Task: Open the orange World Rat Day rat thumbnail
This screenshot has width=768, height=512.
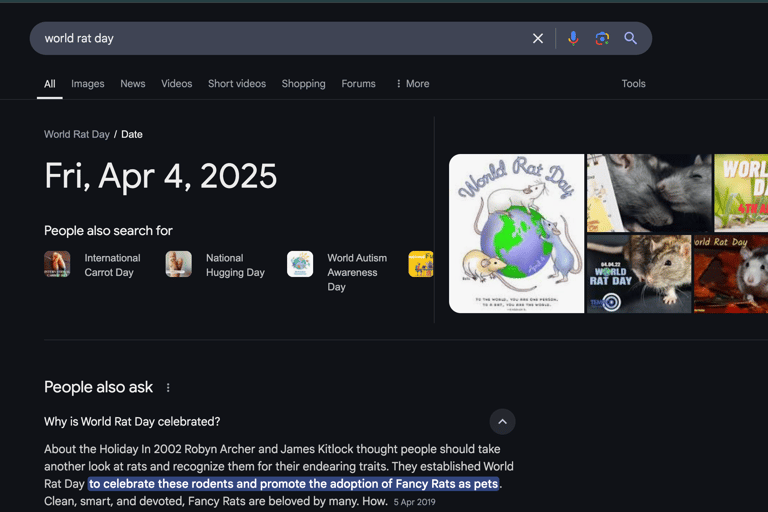Action: [x=731, y=274]
